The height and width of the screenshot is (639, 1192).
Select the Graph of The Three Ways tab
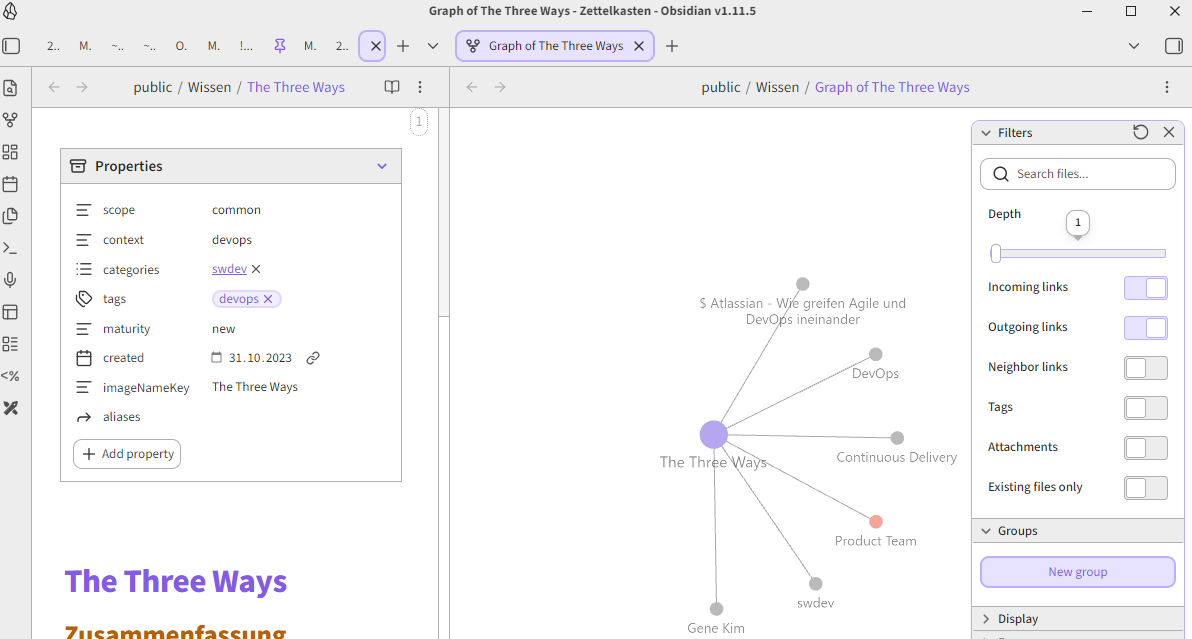point(555,46)
